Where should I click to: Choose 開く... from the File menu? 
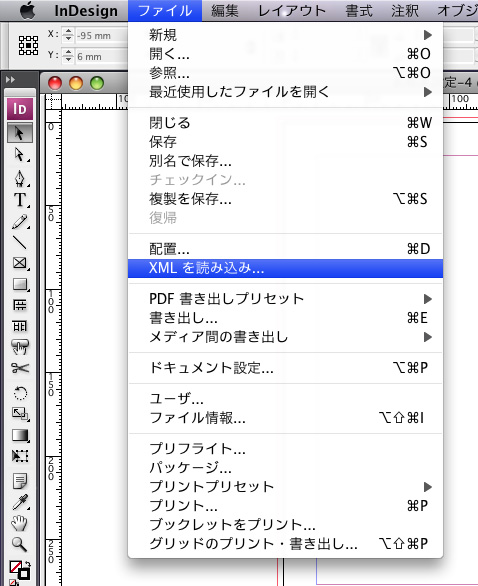click(x=285, y=54)
